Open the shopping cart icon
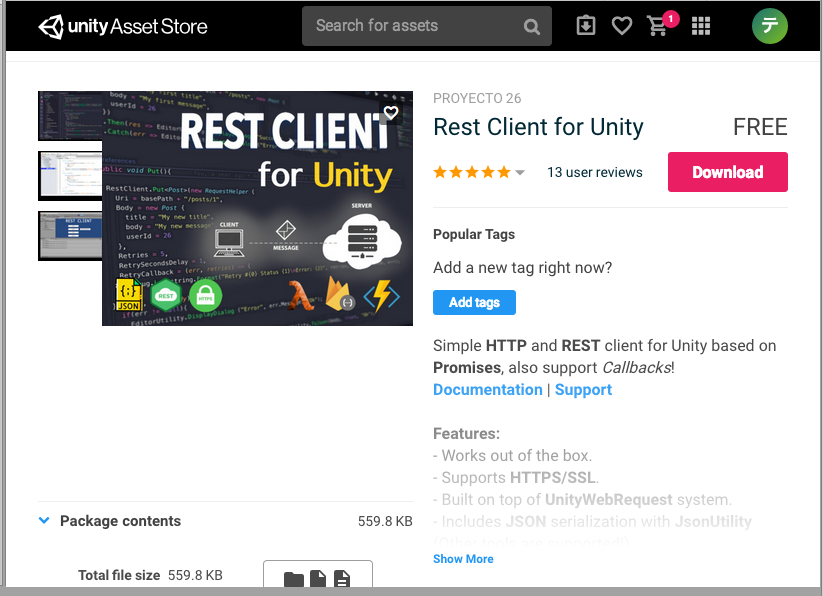The image size is (823, 596). pos(657,26)
